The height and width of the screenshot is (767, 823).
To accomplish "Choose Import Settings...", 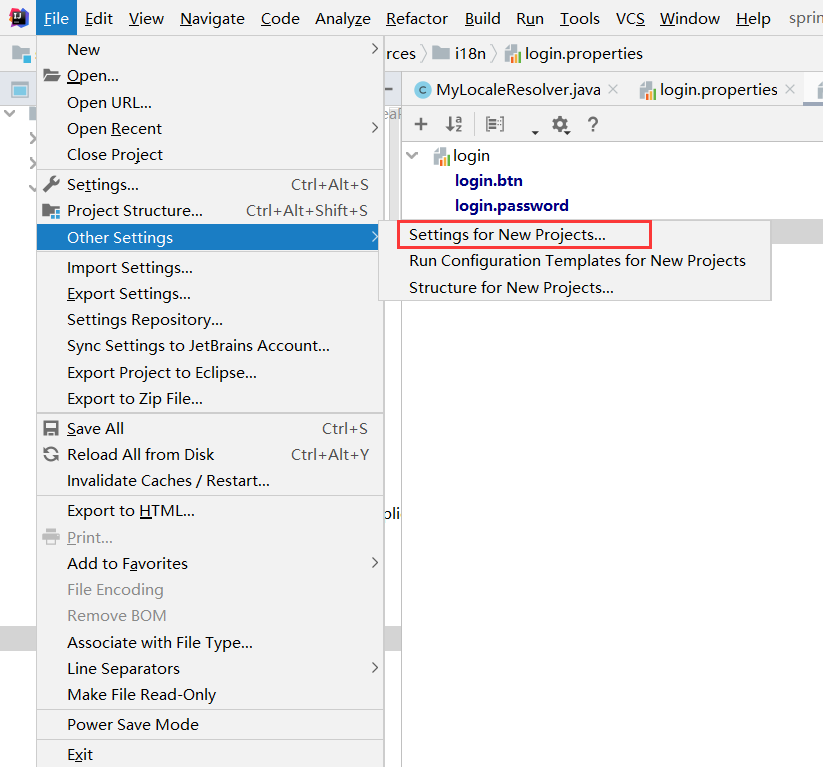I will 210,268.
